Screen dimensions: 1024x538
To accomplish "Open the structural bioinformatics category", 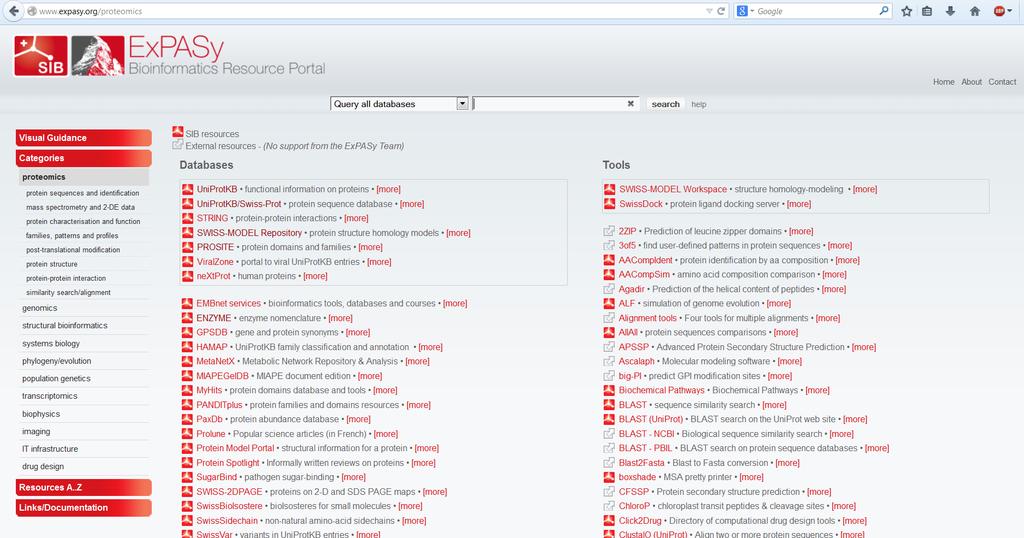I will pos(65,325).
